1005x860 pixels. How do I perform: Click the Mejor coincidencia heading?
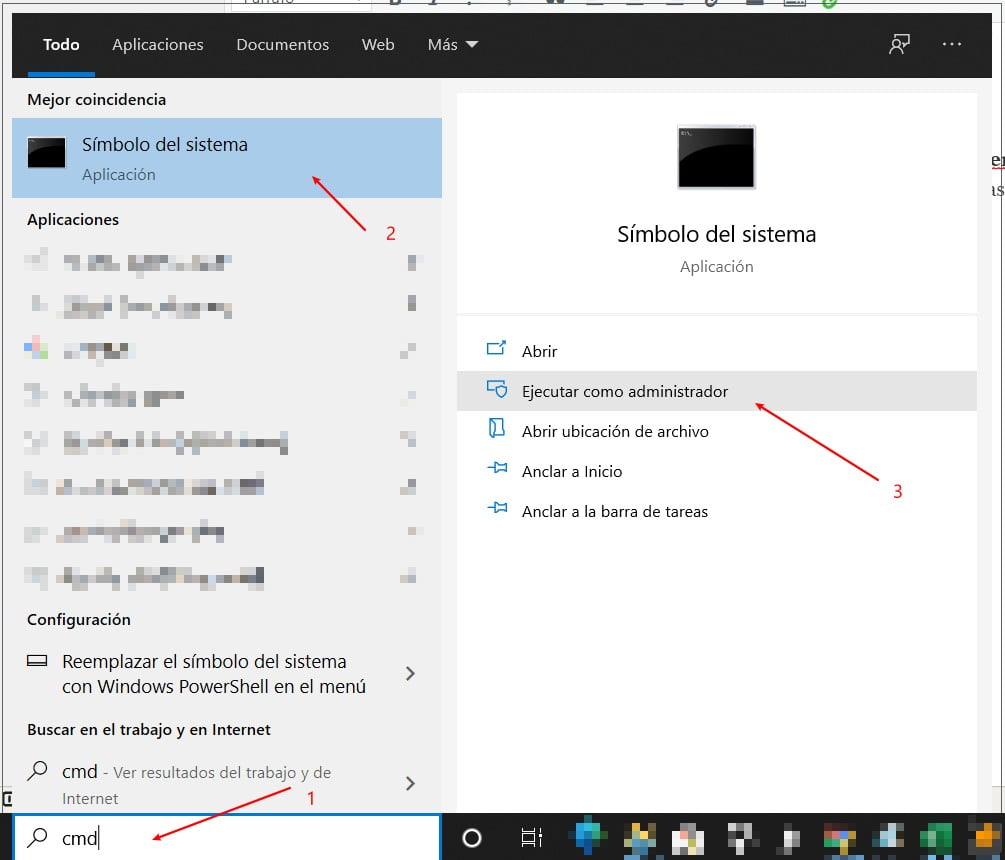click(x=96, y=99)
